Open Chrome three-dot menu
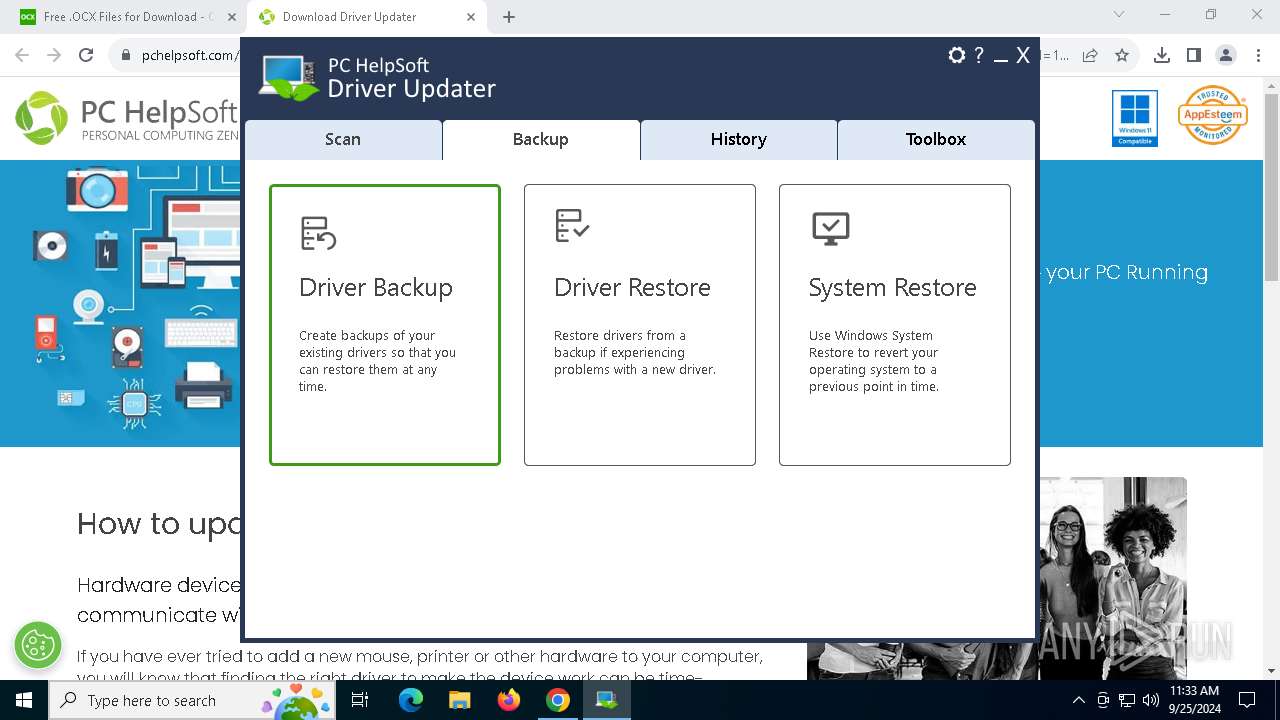This screenshot has height=720, width=1280. (1258, 56)
